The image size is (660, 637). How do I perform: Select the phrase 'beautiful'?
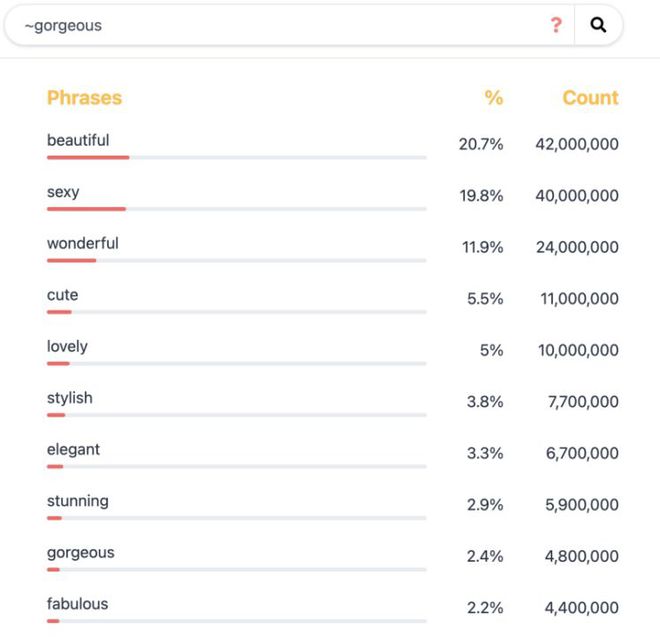78,140
